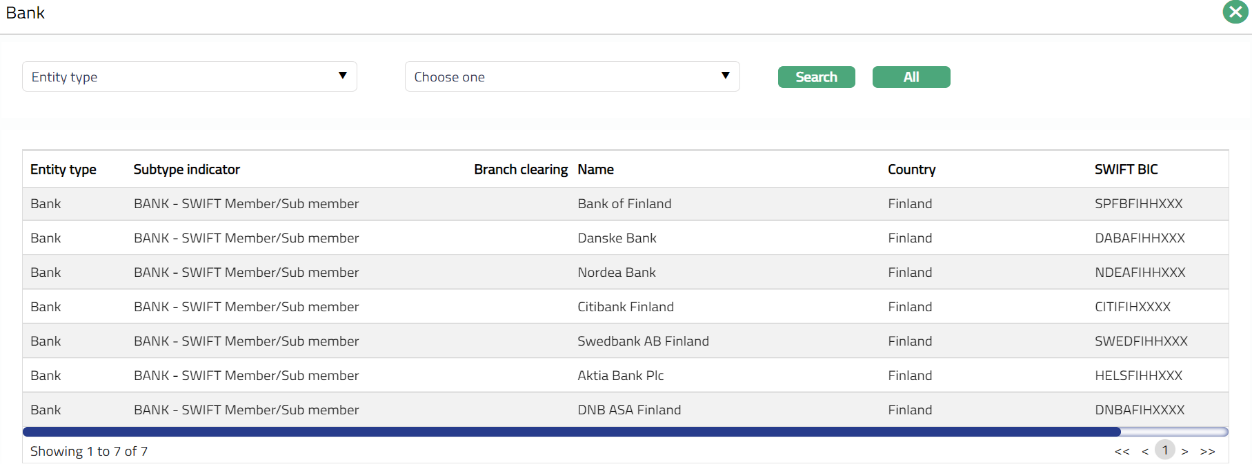Go to first page of results
The width and height of the screenshot is (1252, 464).
pos(1122,452)
